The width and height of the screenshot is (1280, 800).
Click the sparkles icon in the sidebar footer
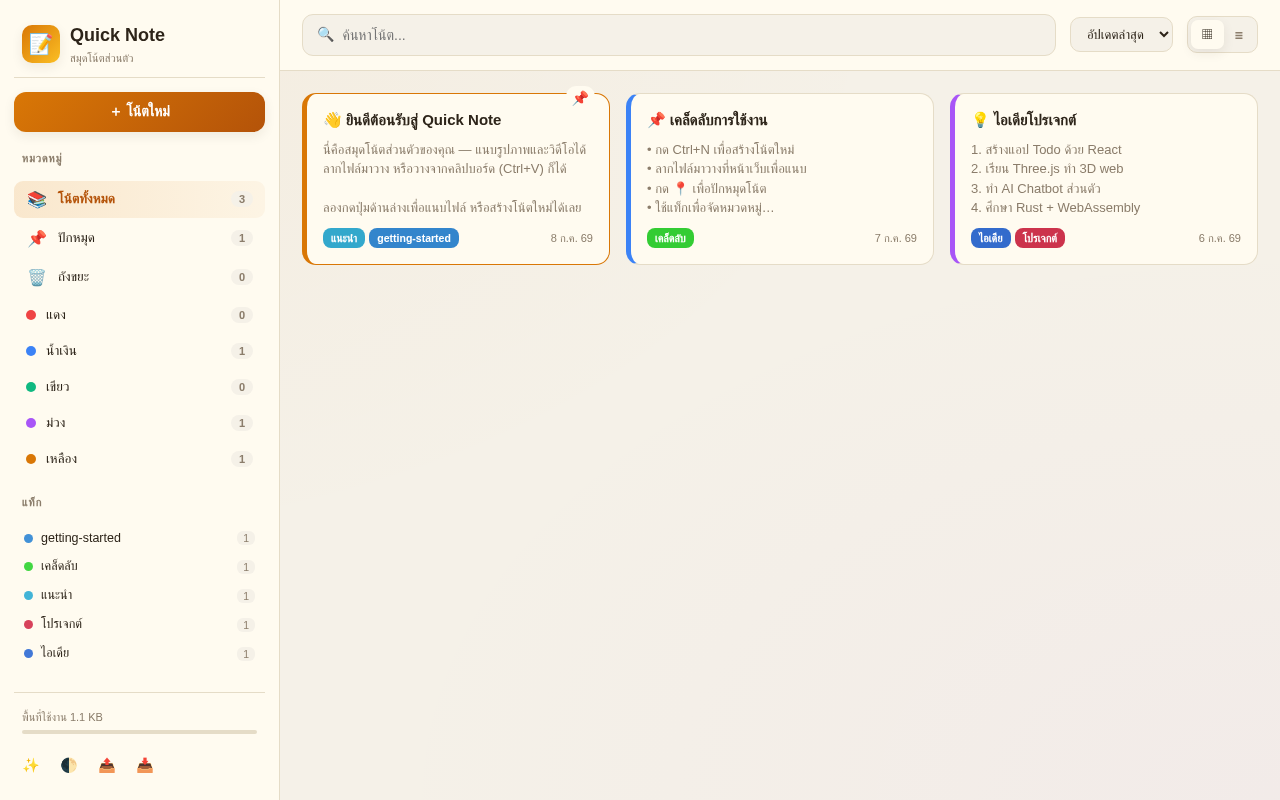click(31, 765)
